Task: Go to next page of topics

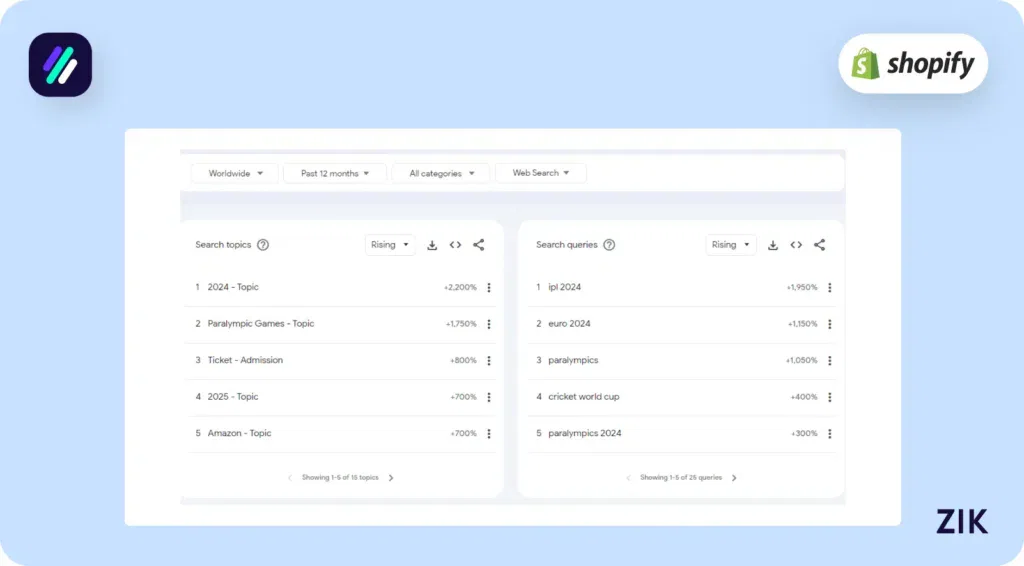Action: pyautogui.click(x=391, y=478)
